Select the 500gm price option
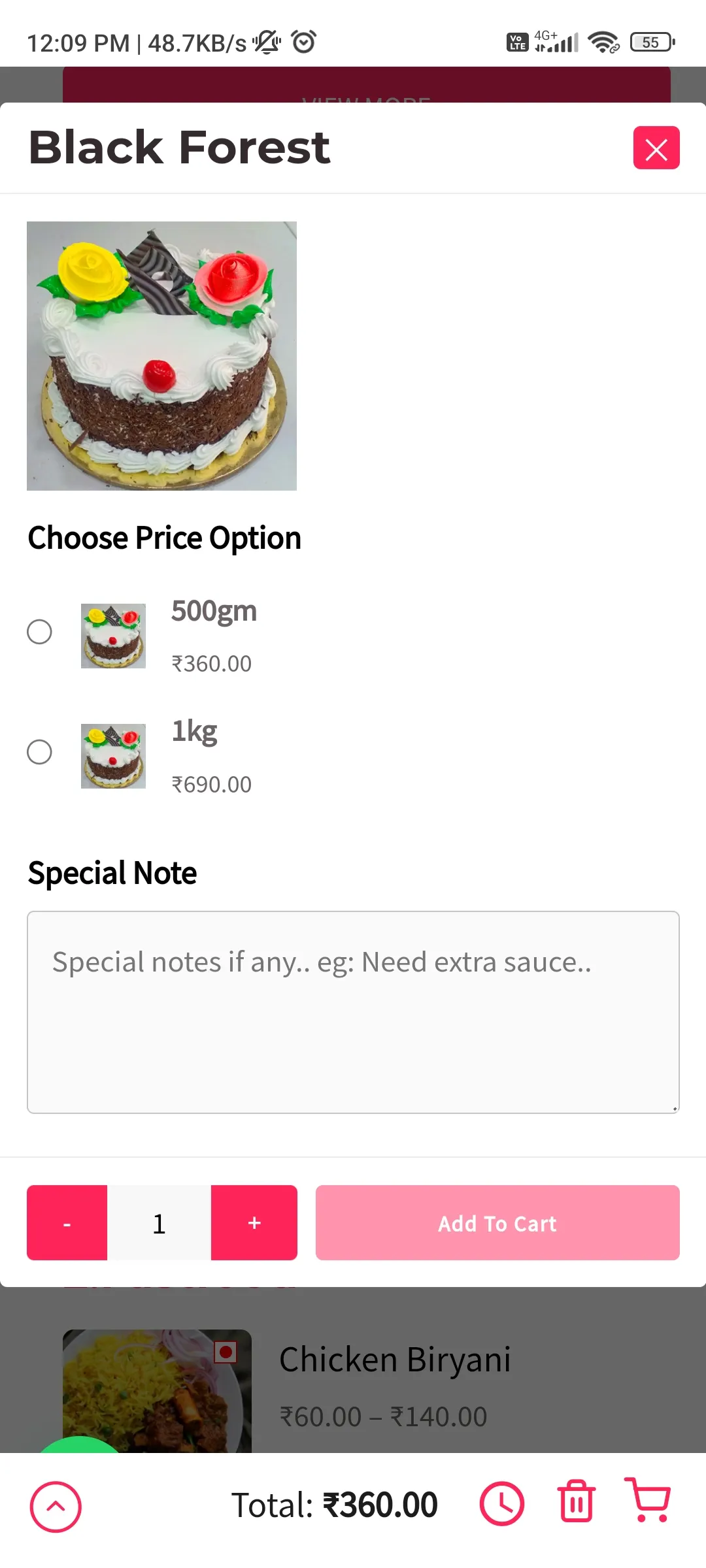 [39, 632]
